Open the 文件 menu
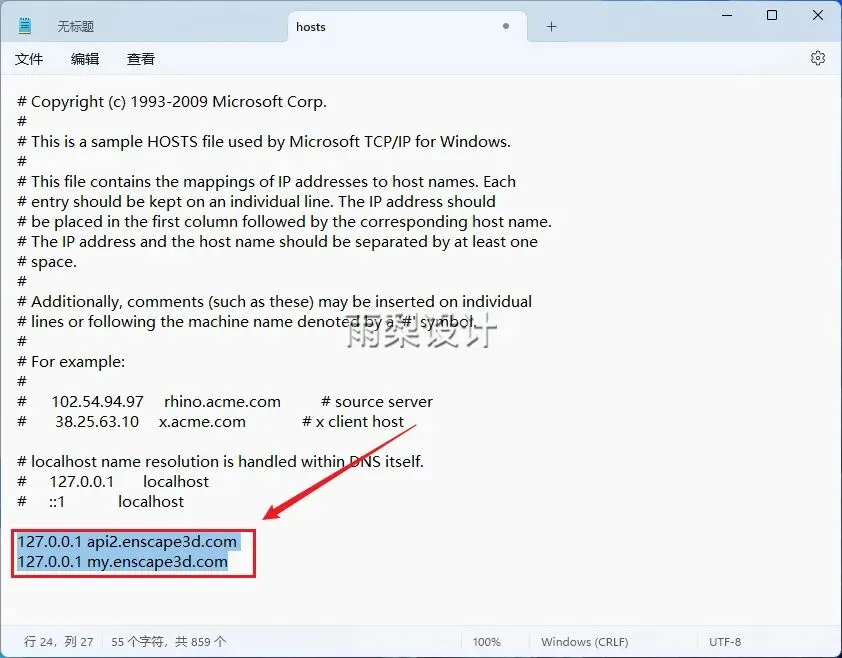The height and width of the screenshot is (658, 842). tap(29, 59)
